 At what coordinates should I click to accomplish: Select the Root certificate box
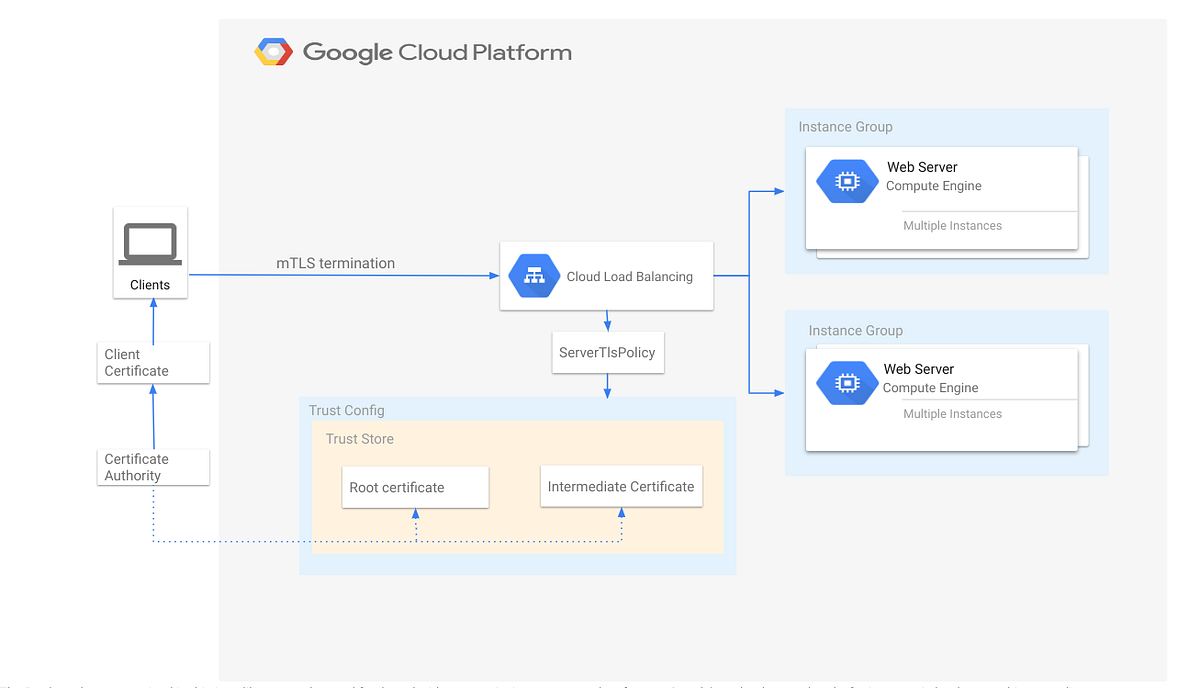415,487
